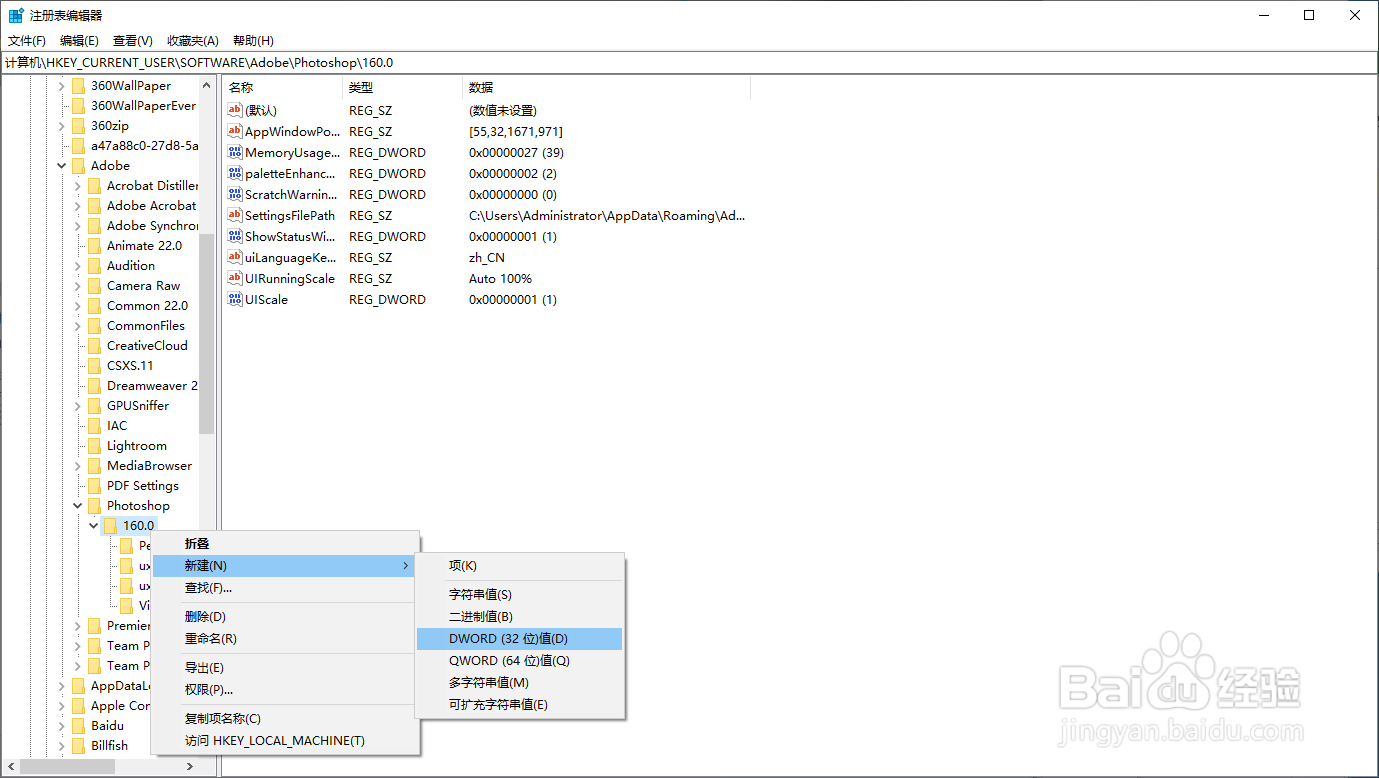Expand the MediaBrowser node
Viewport: 1379px width, 778px height.
(x=78, y=465)
